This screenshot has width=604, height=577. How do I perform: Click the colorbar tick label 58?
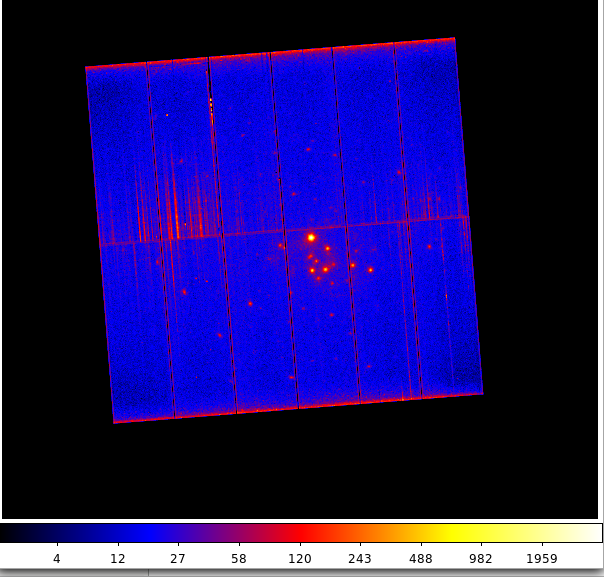(x=239, y=559)
